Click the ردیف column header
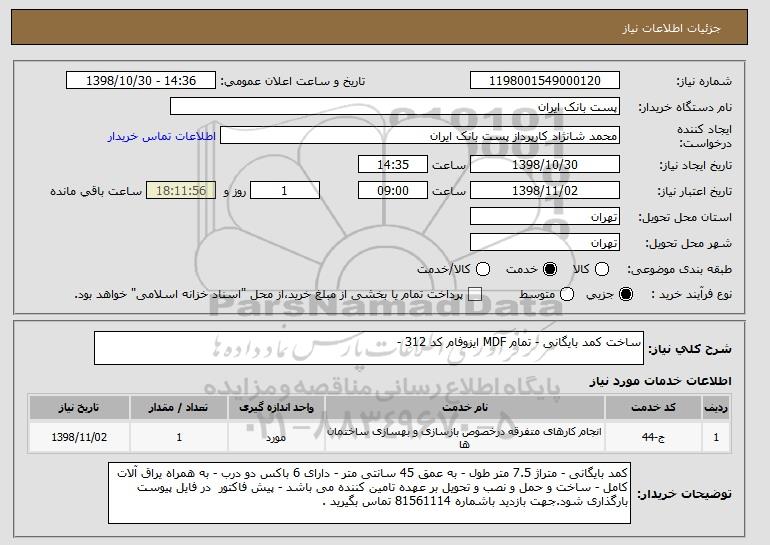This screenshot has height=545, width=770. (x=716, y=408)
